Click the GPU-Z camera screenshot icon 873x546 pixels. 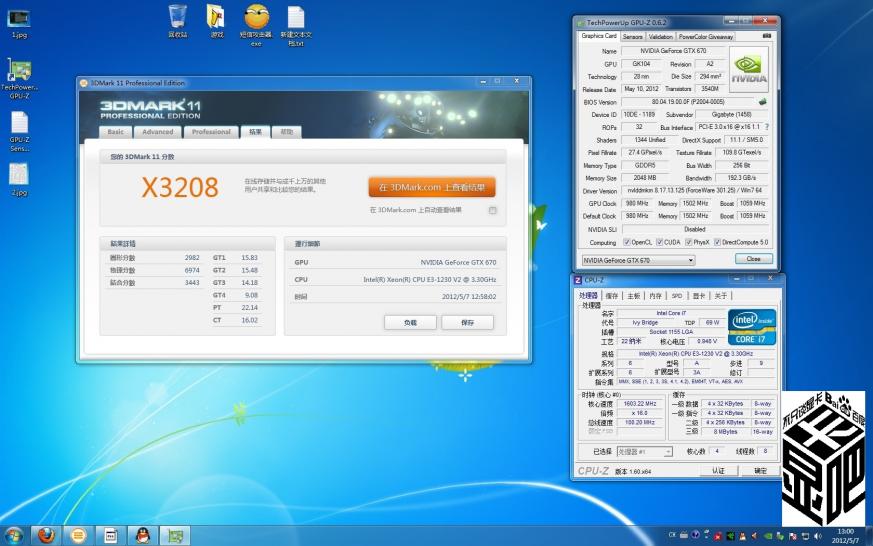[x=767, y=36]
